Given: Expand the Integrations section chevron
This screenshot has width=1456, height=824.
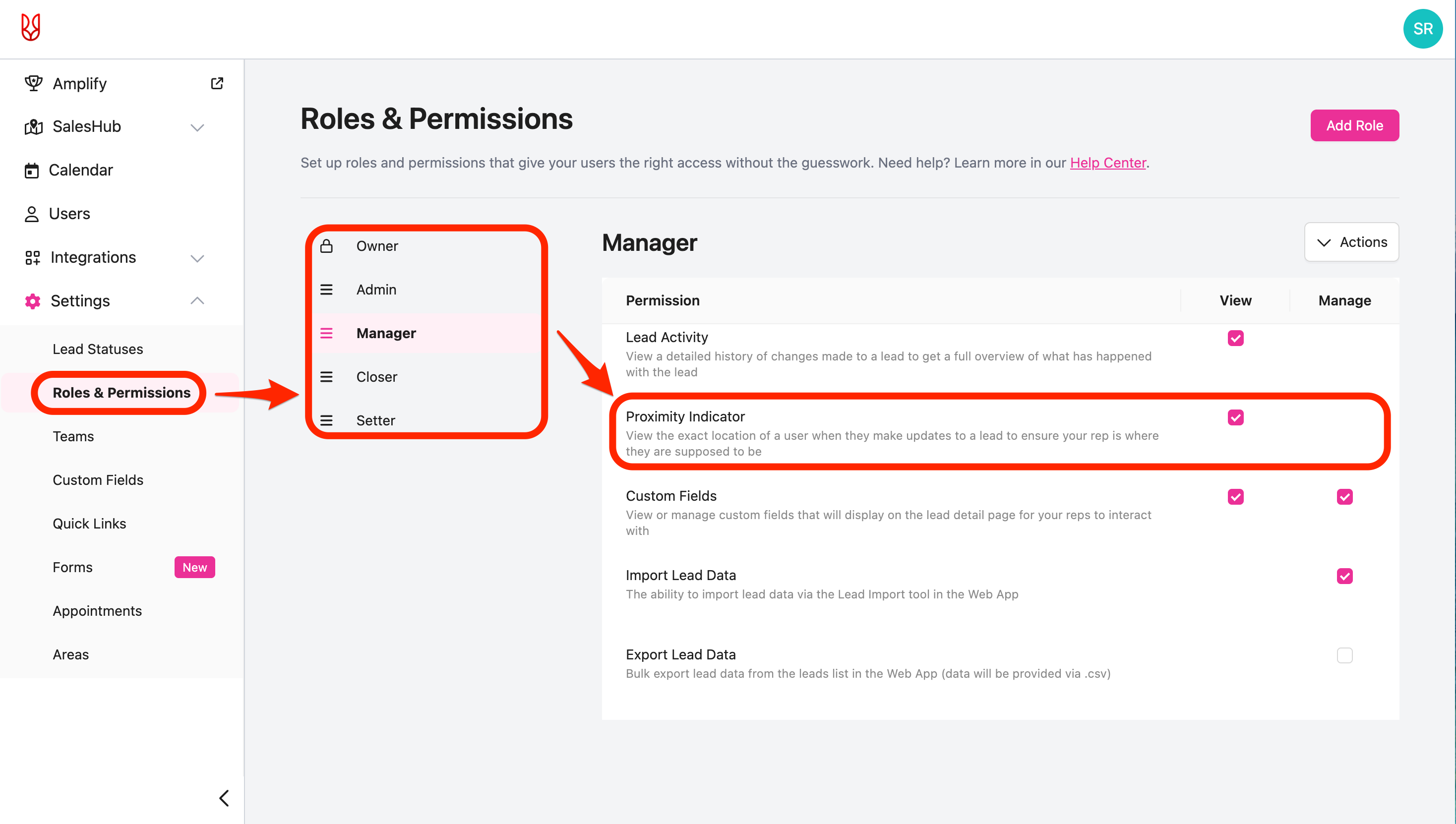Looking at the screenshot, I should pos(197,258).
